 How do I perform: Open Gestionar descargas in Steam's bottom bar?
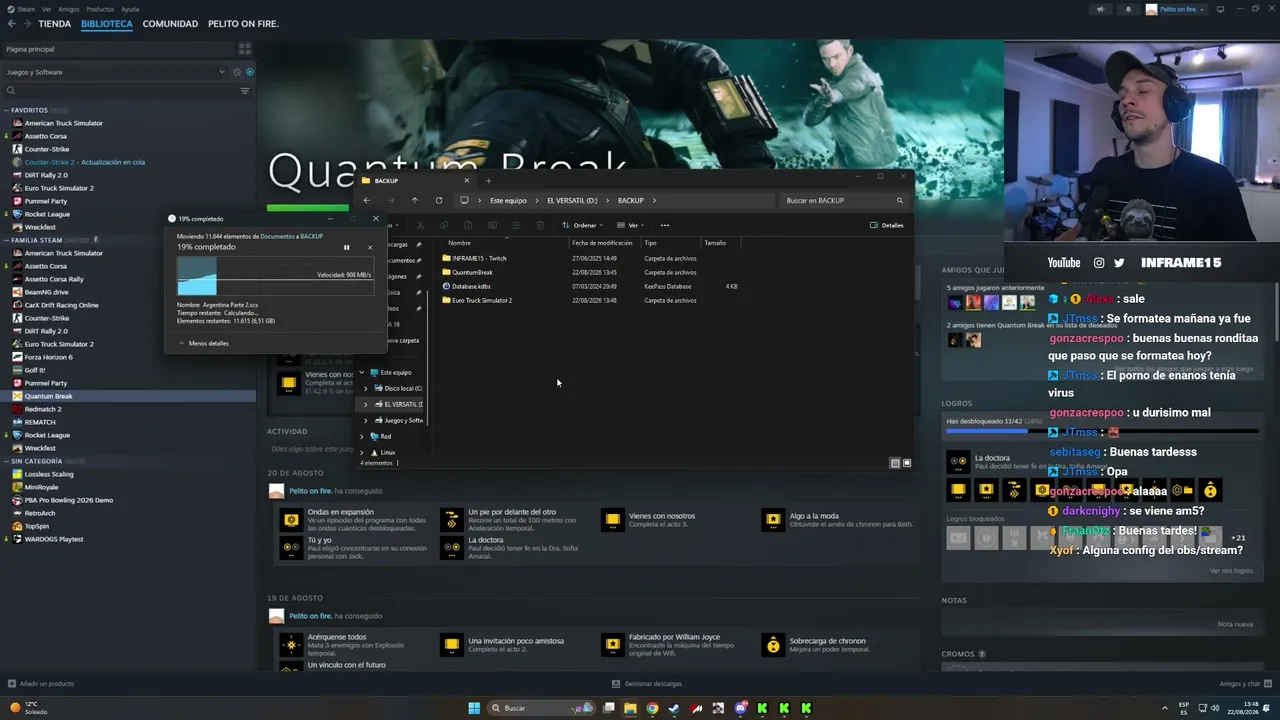[647, 684]
